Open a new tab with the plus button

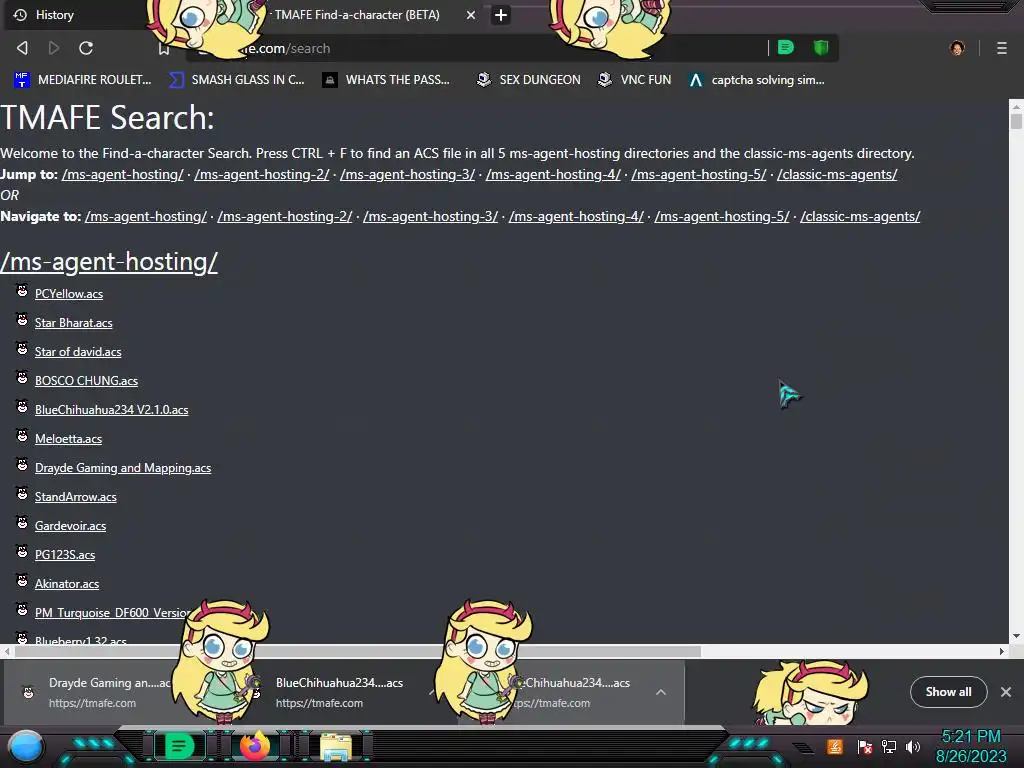pyautogui.click(x=500, y=14)
